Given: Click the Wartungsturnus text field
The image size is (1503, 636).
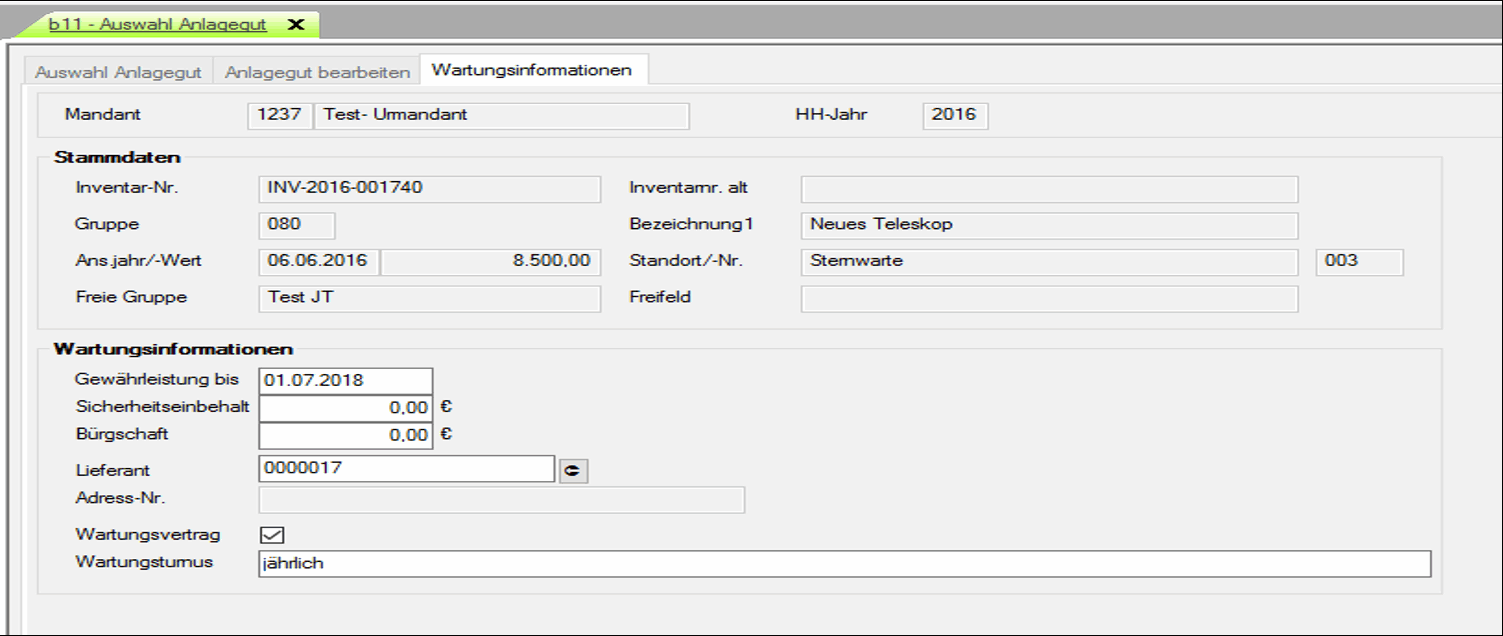Looking at the screenshot, I should click(843, 564).
